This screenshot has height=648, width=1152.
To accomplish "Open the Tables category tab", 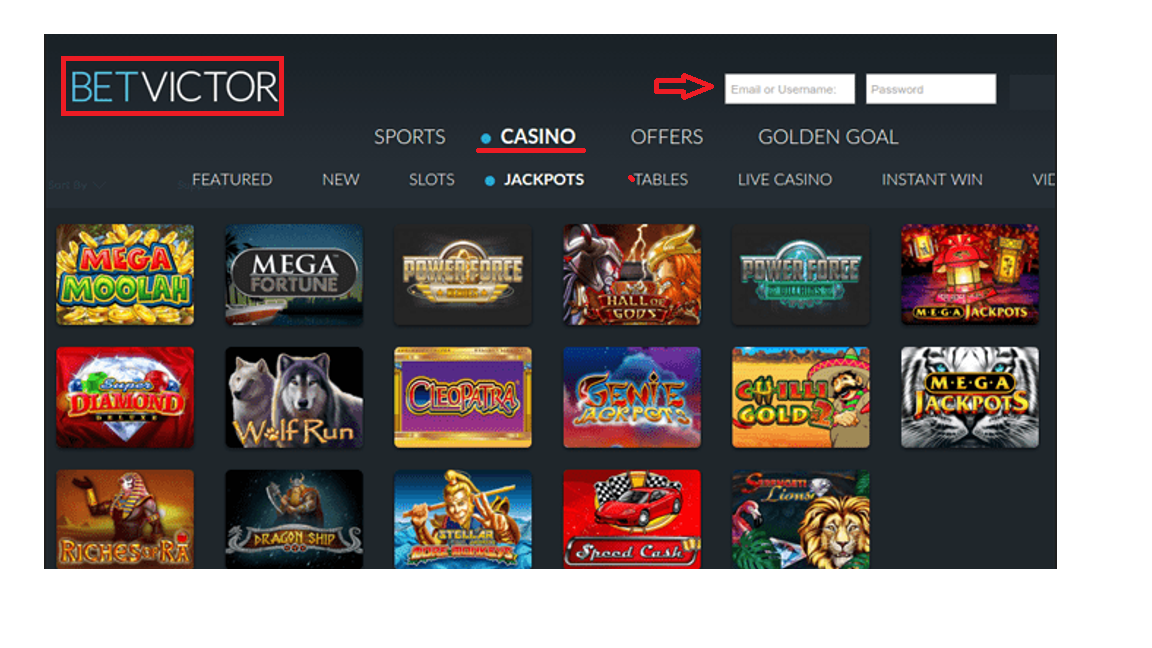I will [x=660, y=179].
